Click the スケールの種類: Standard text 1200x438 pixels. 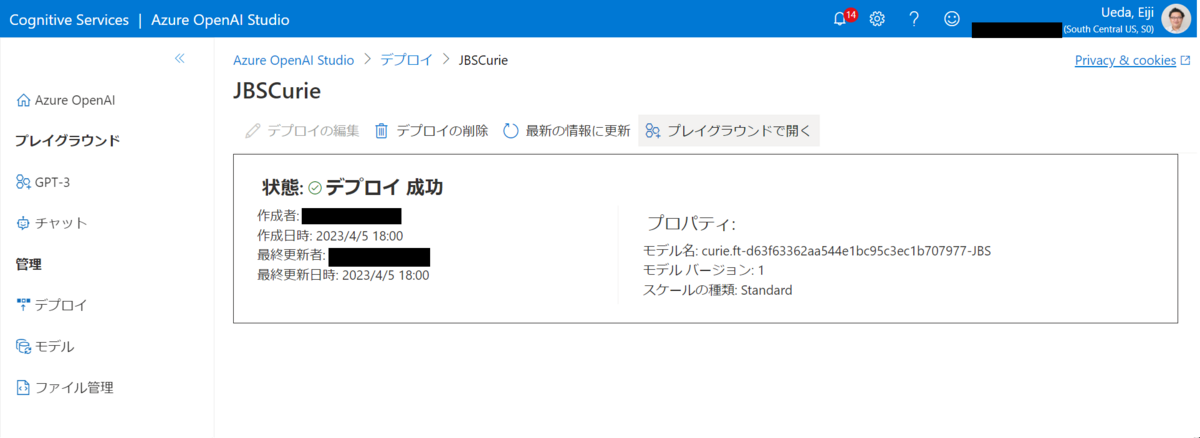point(718,290)
